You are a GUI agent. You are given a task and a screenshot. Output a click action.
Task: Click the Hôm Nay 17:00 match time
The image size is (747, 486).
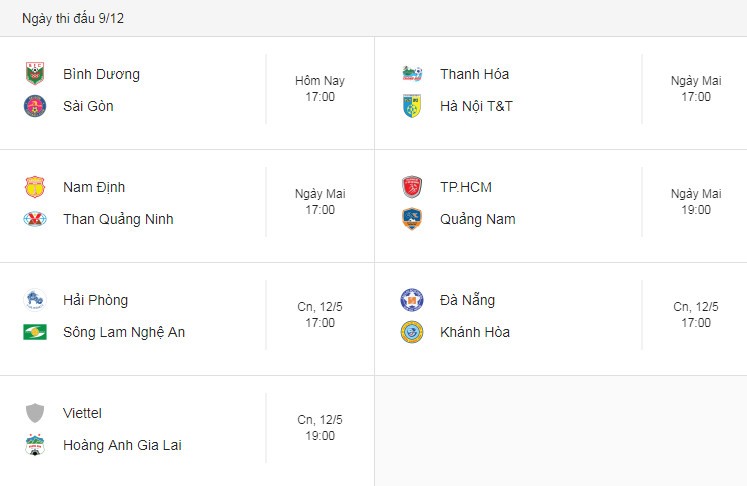(x=320, y=89)
